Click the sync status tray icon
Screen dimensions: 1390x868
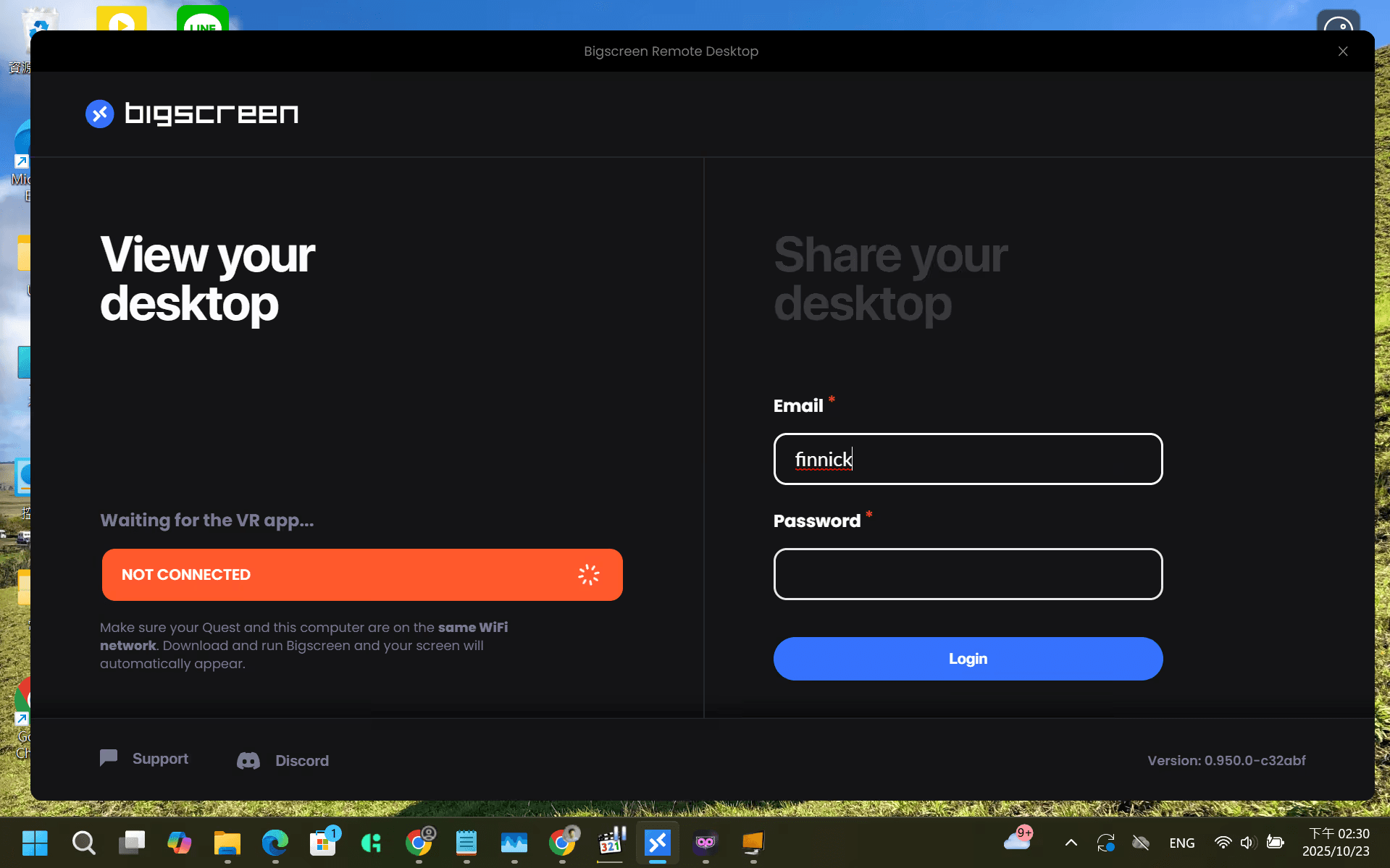point(1106,843)
